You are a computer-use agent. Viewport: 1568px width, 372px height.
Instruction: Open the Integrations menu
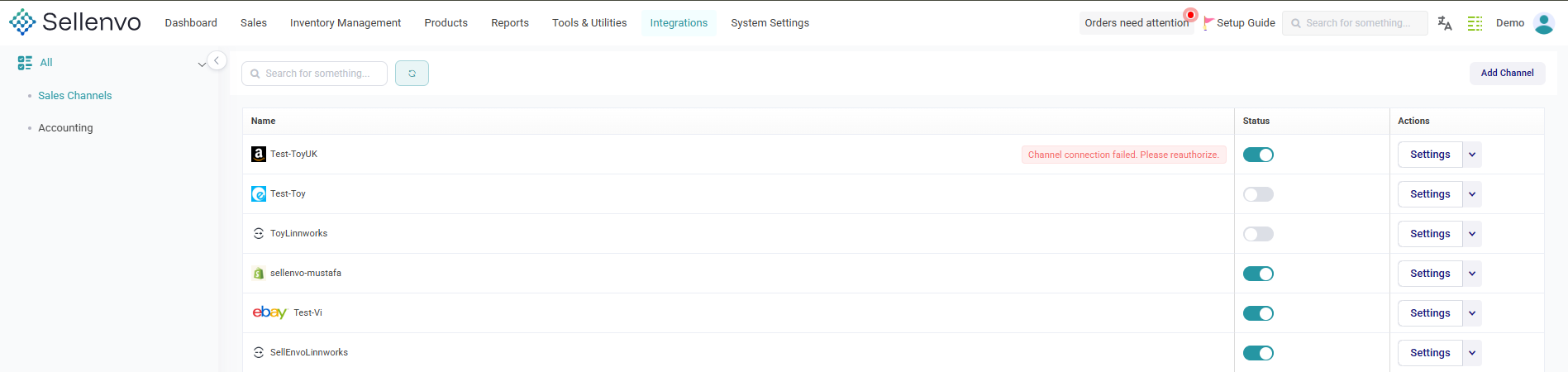tap(679, 23)
